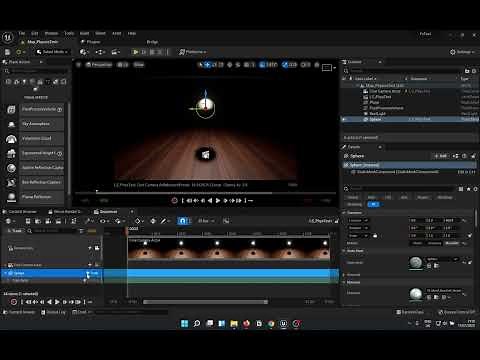Click the details panel favorites star icon

pyautogui.click(x=468, y=189)
